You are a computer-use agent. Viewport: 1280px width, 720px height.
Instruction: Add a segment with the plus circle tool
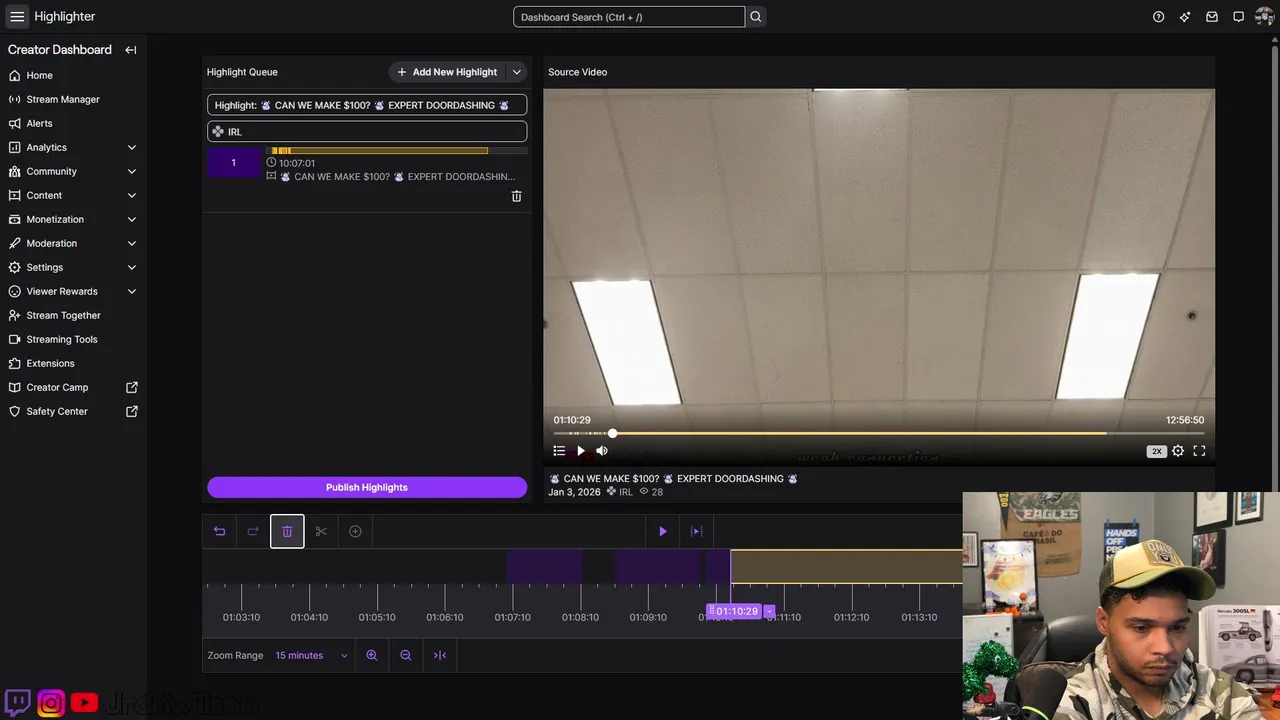(x=355, y=531)
